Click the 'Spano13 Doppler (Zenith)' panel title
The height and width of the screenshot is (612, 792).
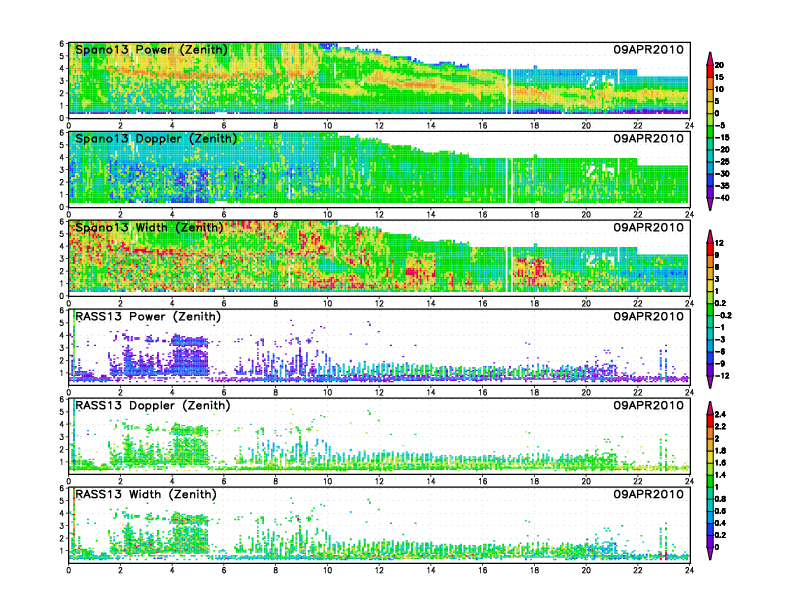tap(156, 139)
